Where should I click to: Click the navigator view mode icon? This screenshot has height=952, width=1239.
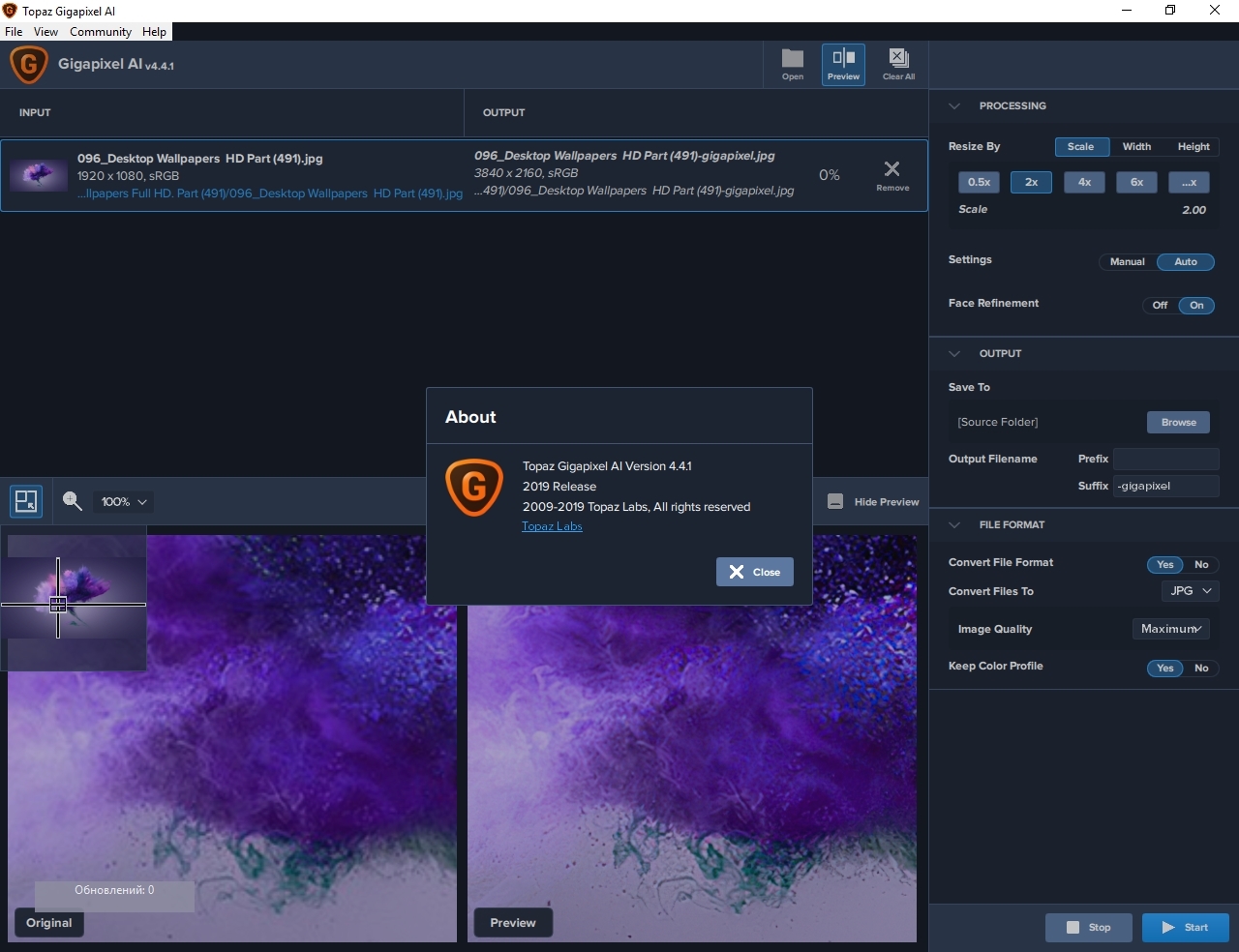pyautogui.click(x=26, y=501)
